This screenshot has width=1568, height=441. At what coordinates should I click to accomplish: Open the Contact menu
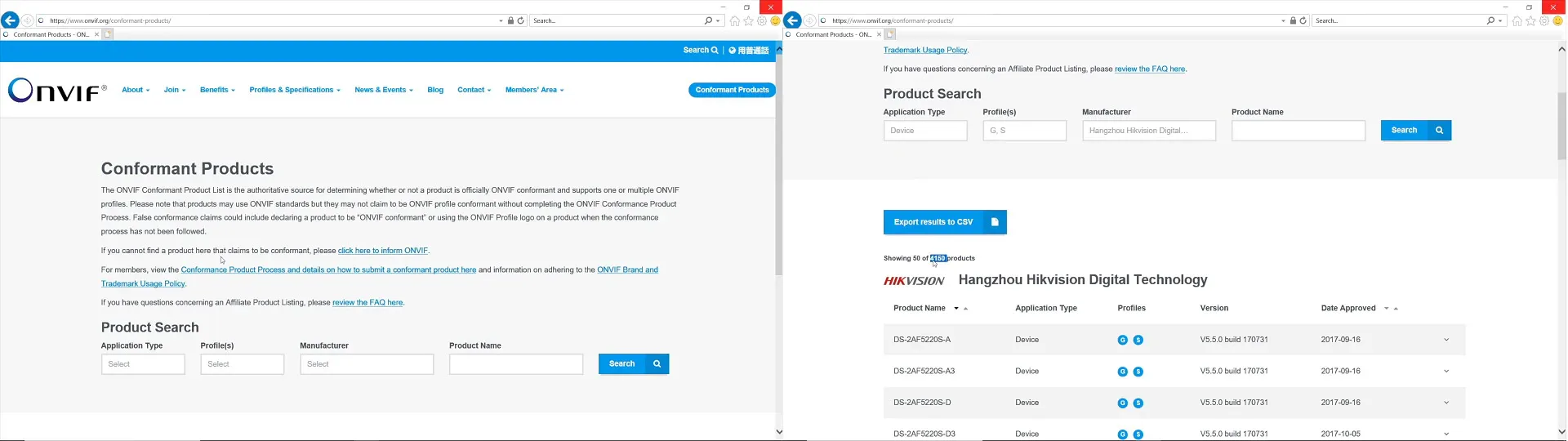click(x=474, y=90)
